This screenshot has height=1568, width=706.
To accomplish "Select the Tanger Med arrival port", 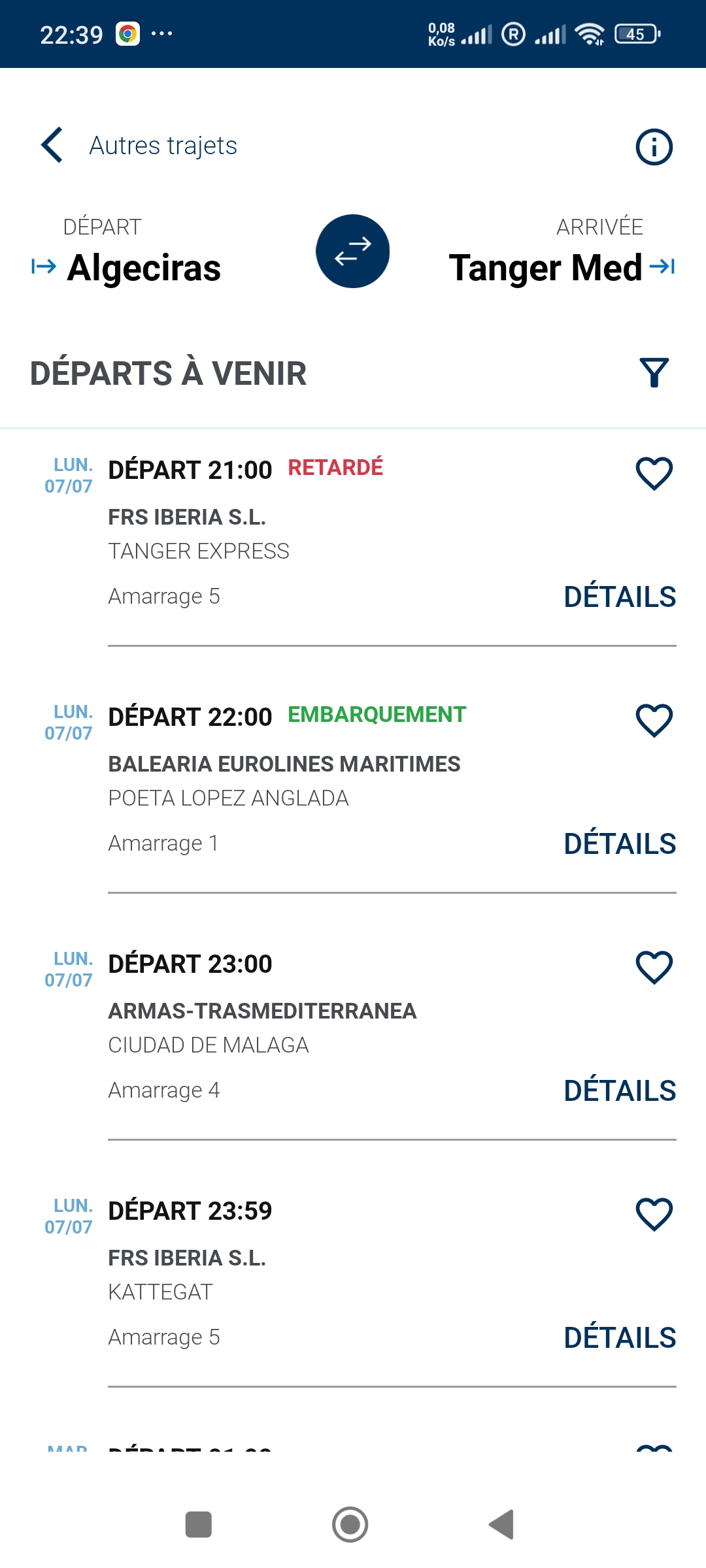I will [545, 268].
